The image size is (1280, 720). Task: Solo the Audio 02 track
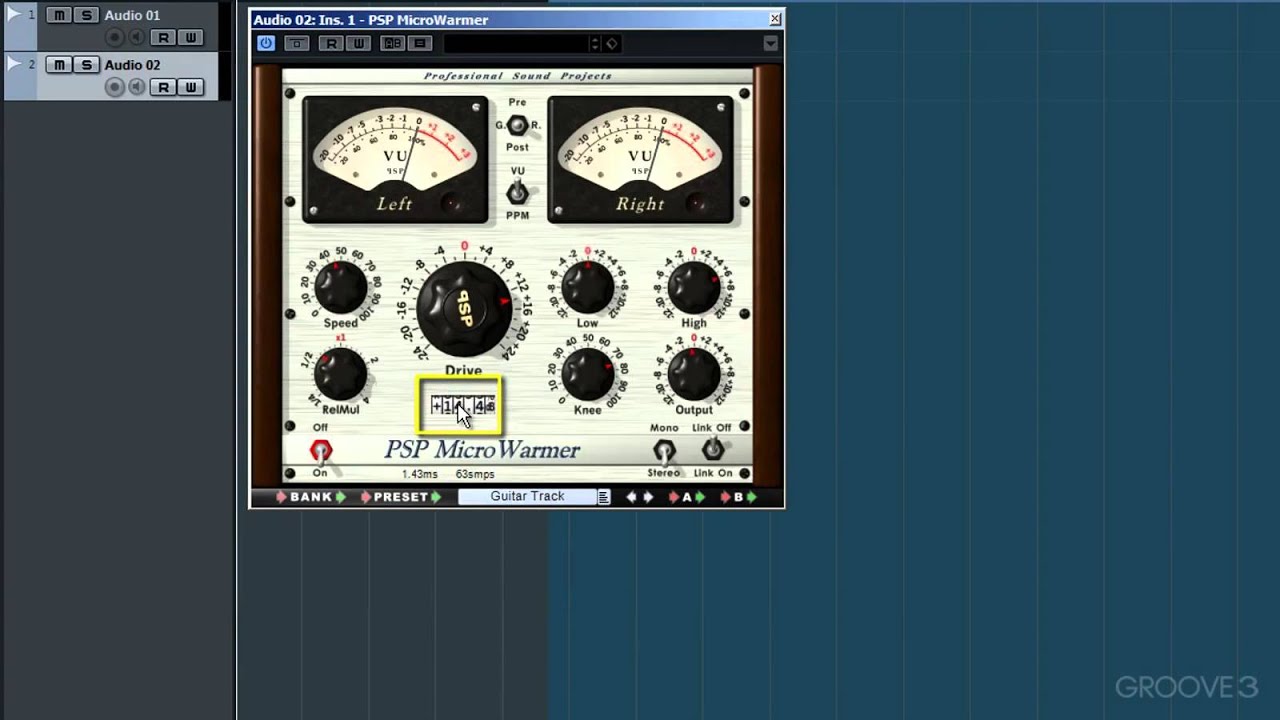86,65
